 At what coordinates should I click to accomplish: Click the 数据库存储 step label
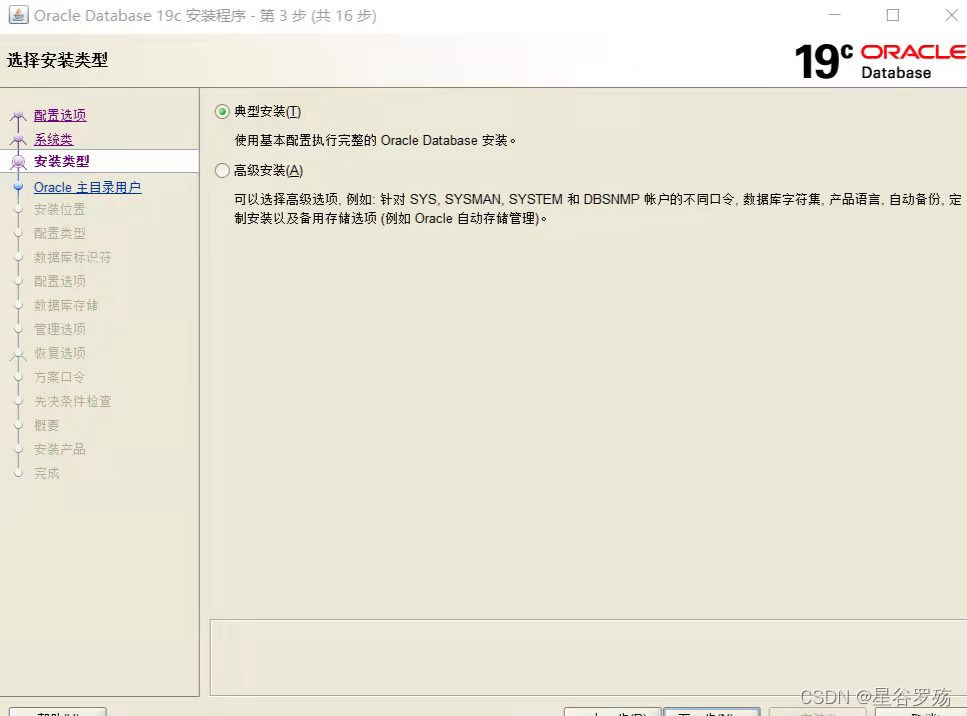coord(66,305)
